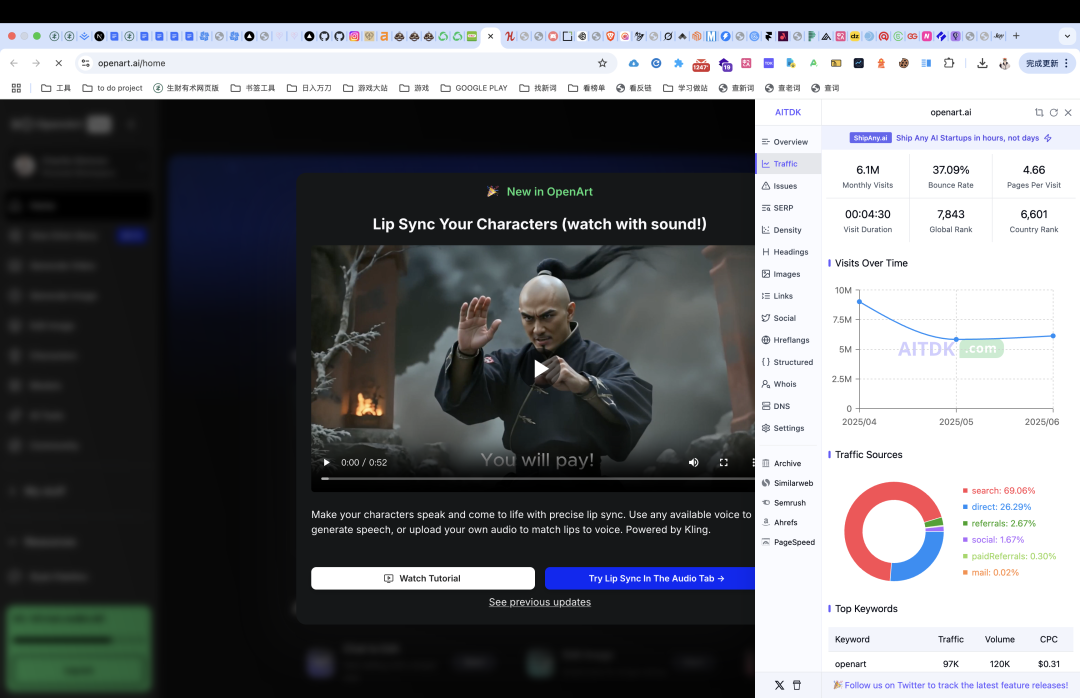The height and width of the screenshot is (698, 1080).
Task: Open the to do project bookmark folder
Action: tap(112, 88)
